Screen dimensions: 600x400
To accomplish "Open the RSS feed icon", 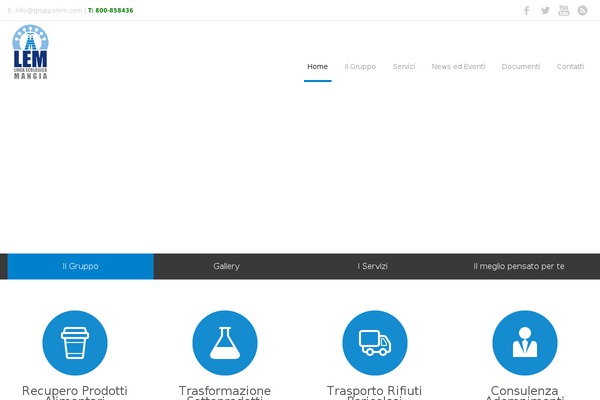I will pos(582,10).
